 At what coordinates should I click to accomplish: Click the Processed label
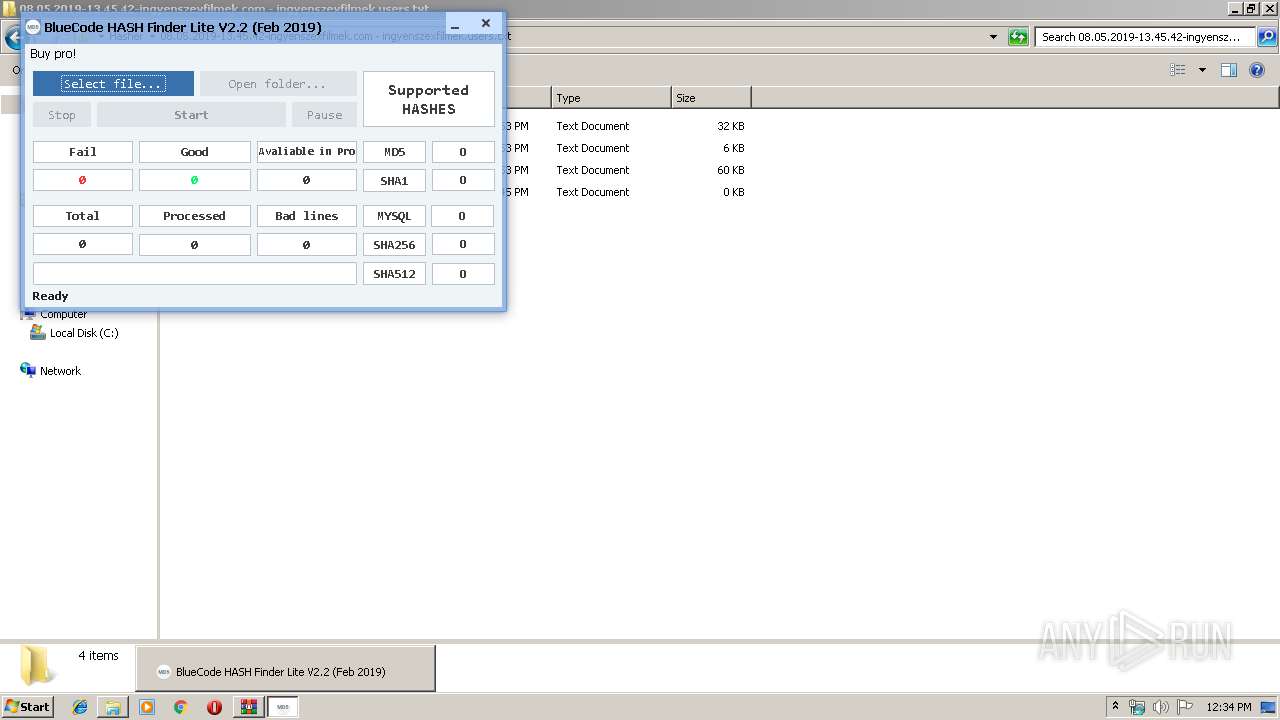(194, 216)
